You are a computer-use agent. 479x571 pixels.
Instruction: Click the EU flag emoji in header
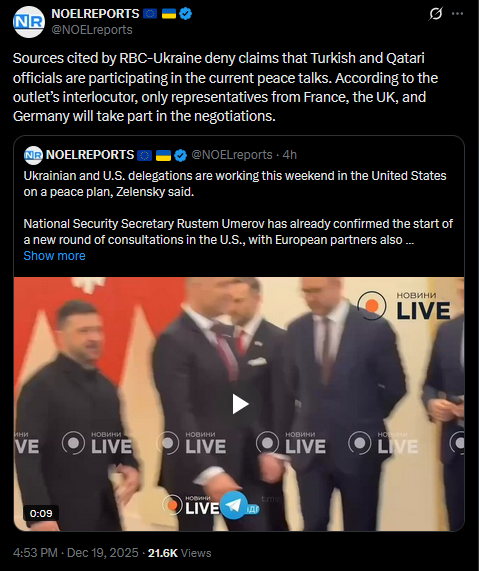[x=150, y=14]
